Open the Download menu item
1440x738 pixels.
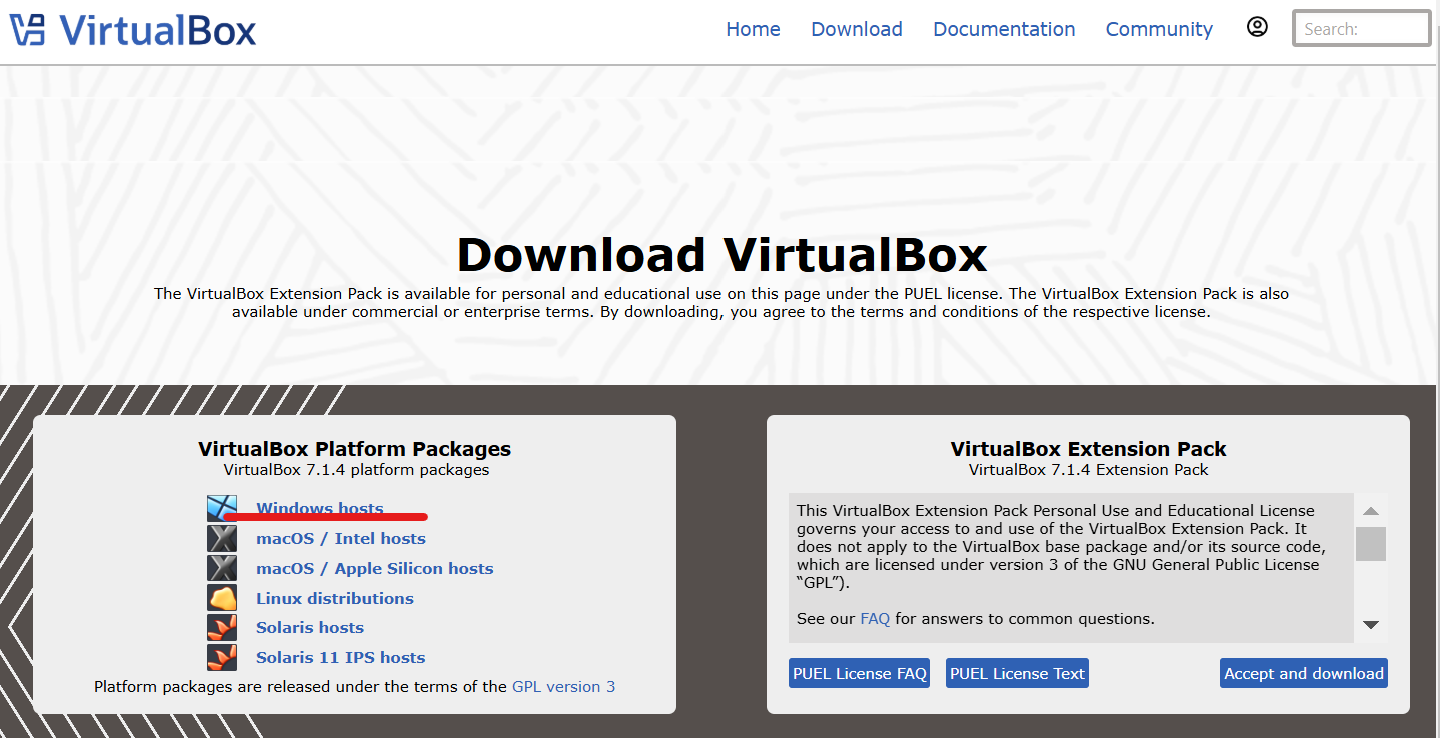pyautogui.click(x=857, y=29)
